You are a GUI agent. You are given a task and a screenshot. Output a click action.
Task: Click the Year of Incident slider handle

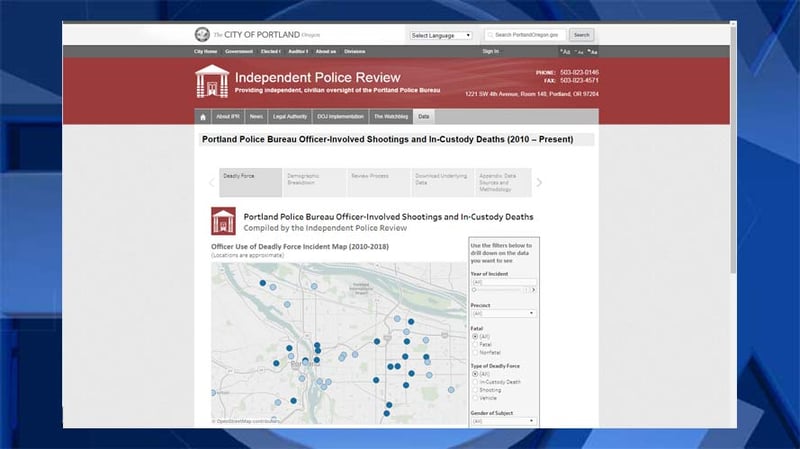[474, 290]
